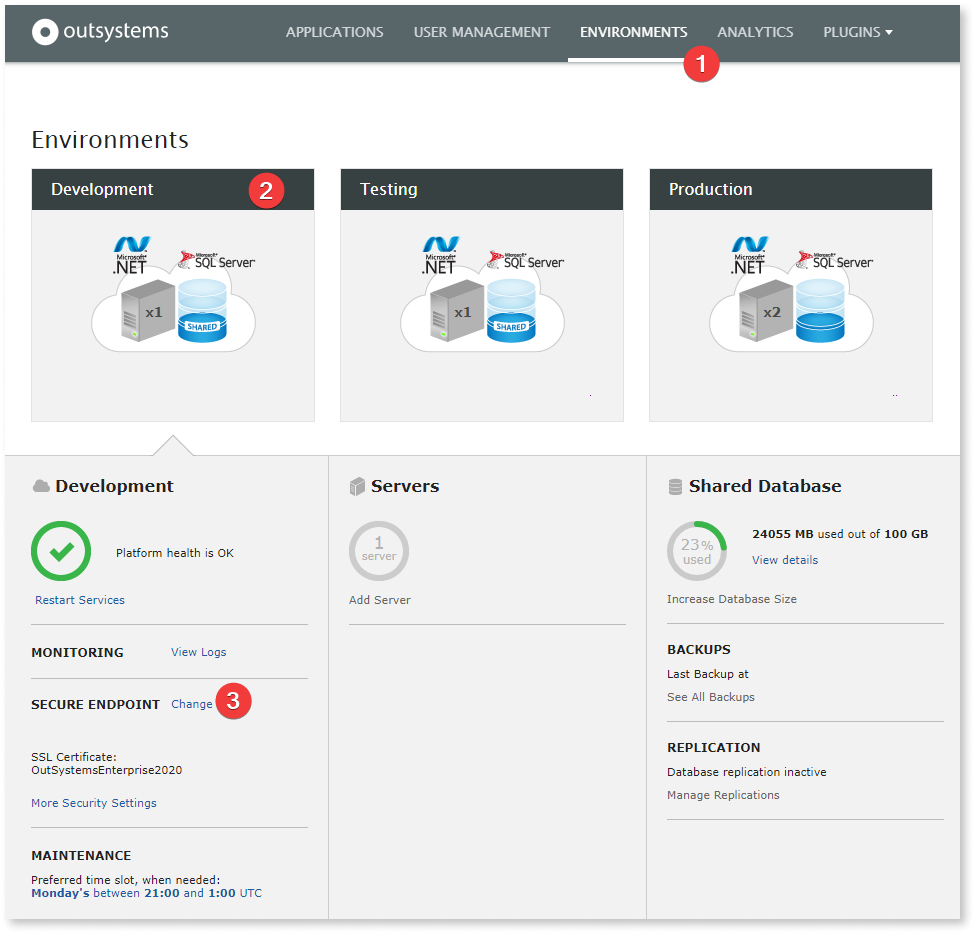Click the package icon beside the Servers heading
Image resolution: width=975 pixels, height=934 pixels.
coord(359,485)
